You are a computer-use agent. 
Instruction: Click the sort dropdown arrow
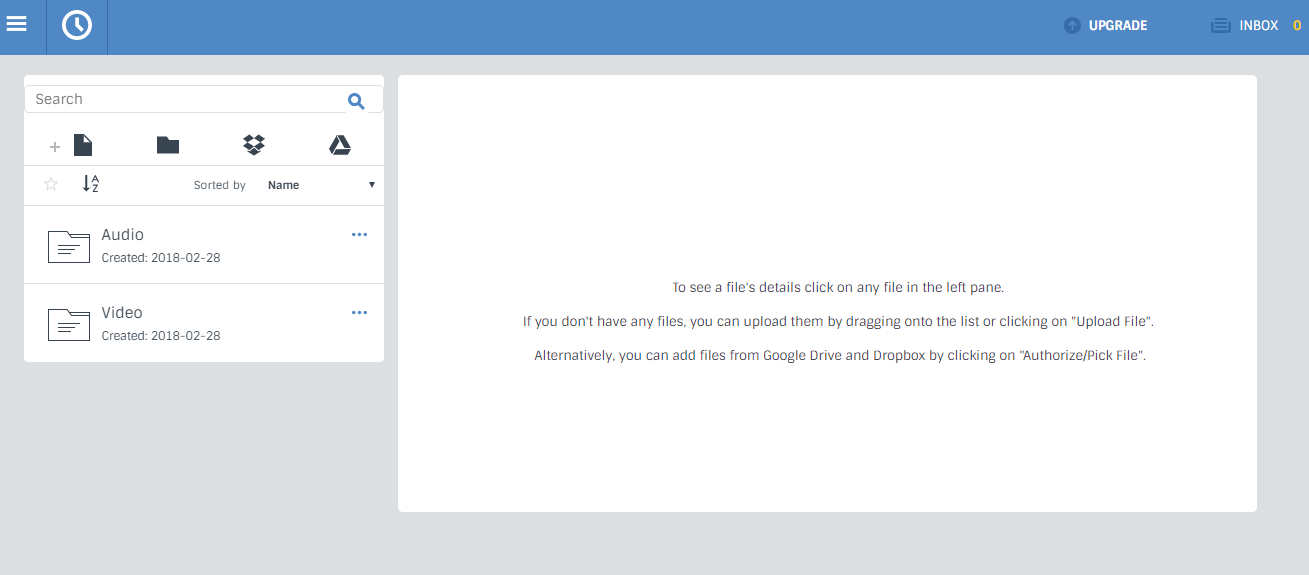pyautogui.click(x=372, y=185)
